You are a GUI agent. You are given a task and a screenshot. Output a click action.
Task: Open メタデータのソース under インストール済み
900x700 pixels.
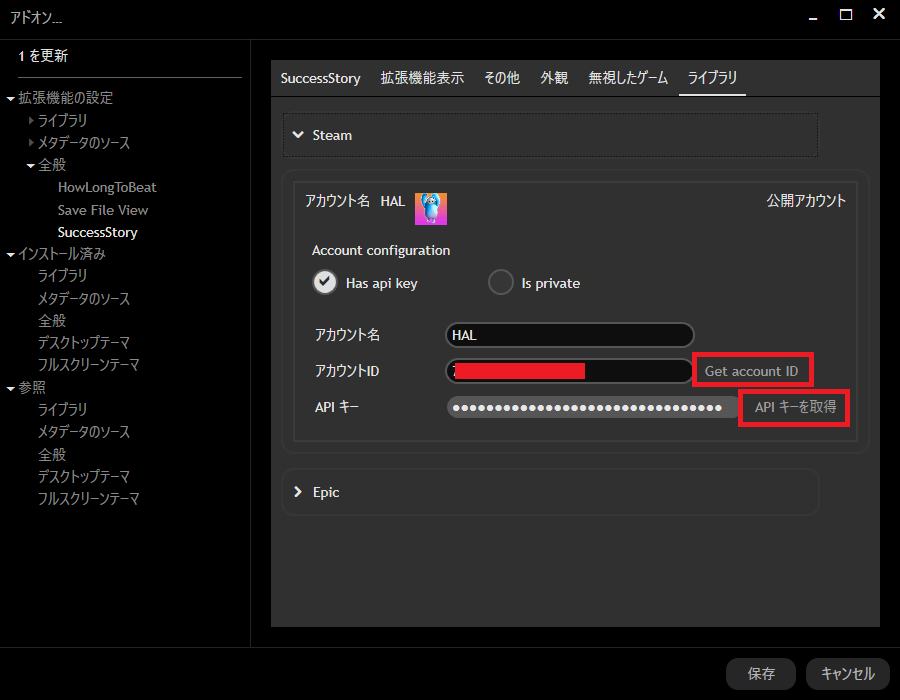pyautogui.click(x=84, y=298)
